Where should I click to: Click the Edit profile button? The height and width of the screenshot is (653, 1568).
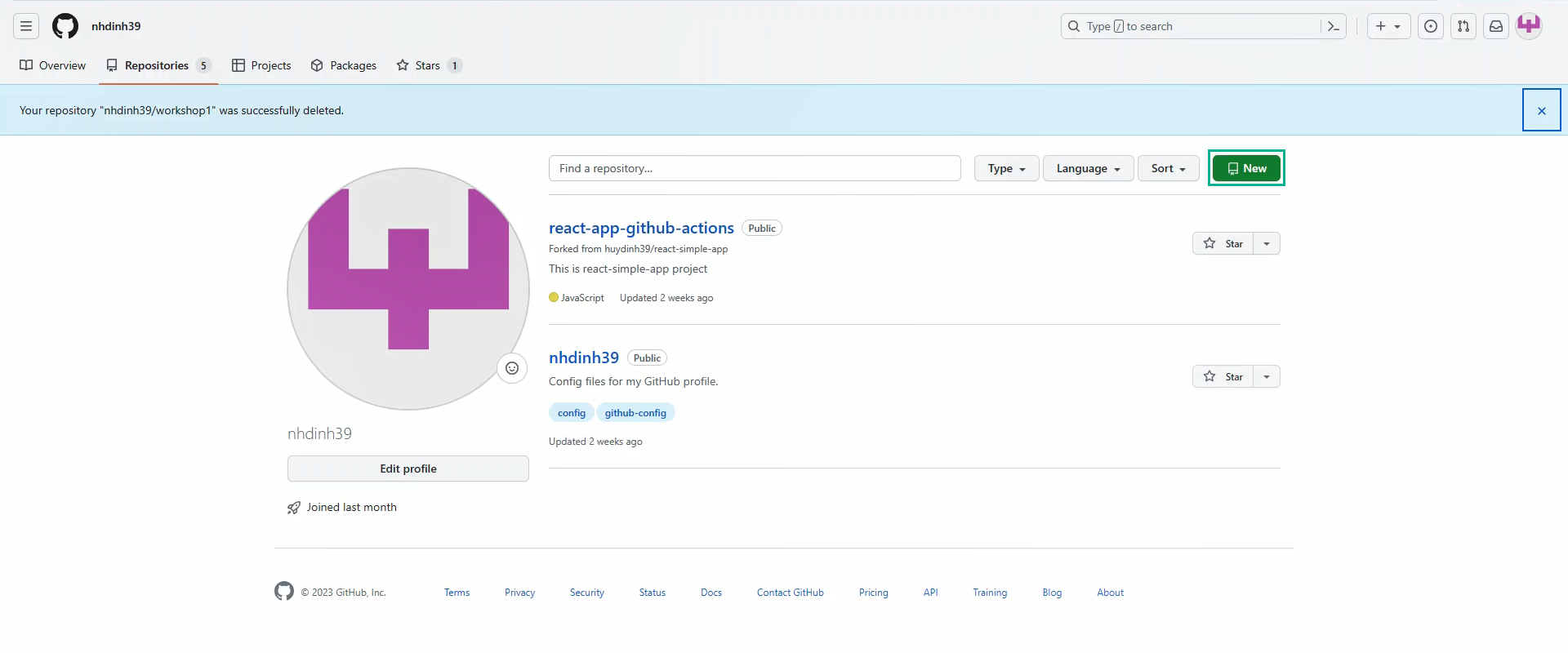coord(408,469)
